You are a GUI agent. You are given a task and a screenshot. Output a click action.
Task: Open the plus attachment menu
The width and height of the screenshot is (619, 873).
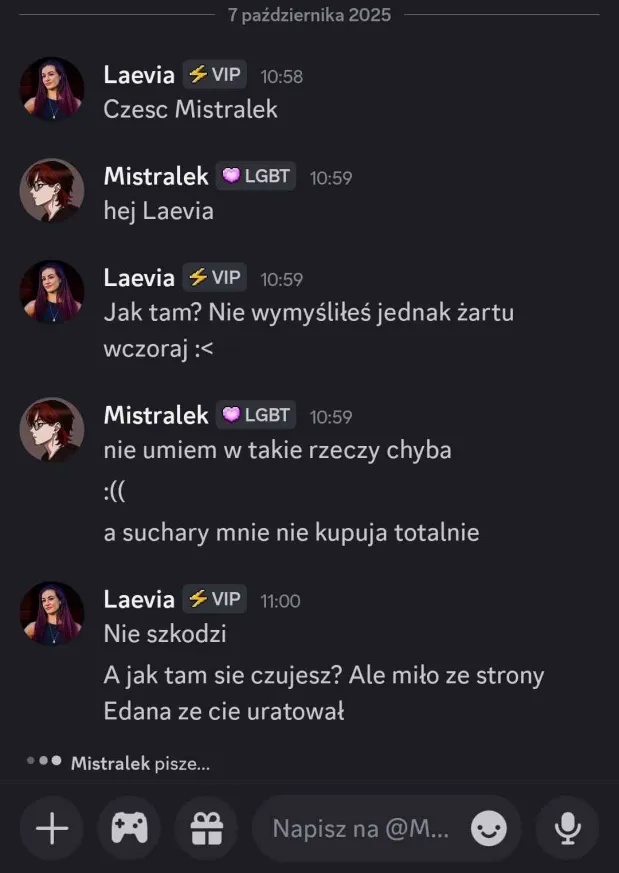52,828
